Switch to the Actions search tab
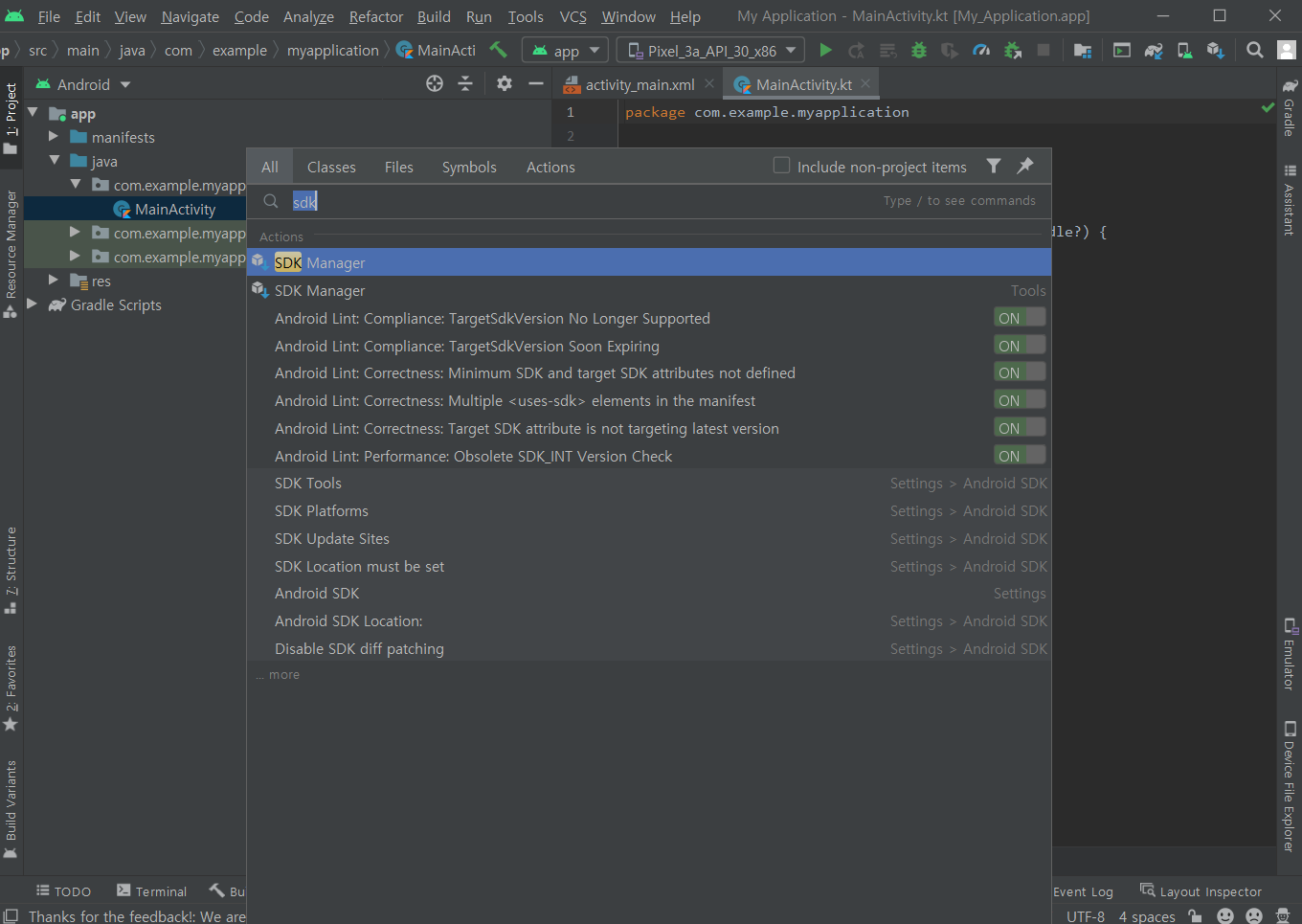The image size is (1302, 924). pos(550,167)
